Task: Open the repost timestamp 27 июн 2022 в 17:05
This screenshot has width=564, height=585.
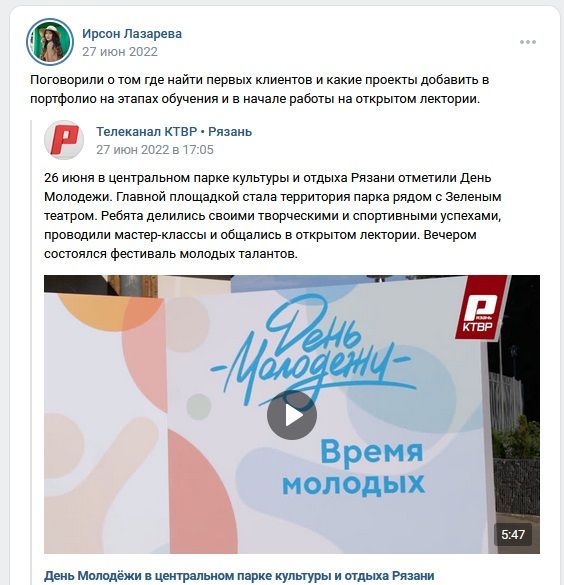Action: pyautogui.click(x=155, y=150)
